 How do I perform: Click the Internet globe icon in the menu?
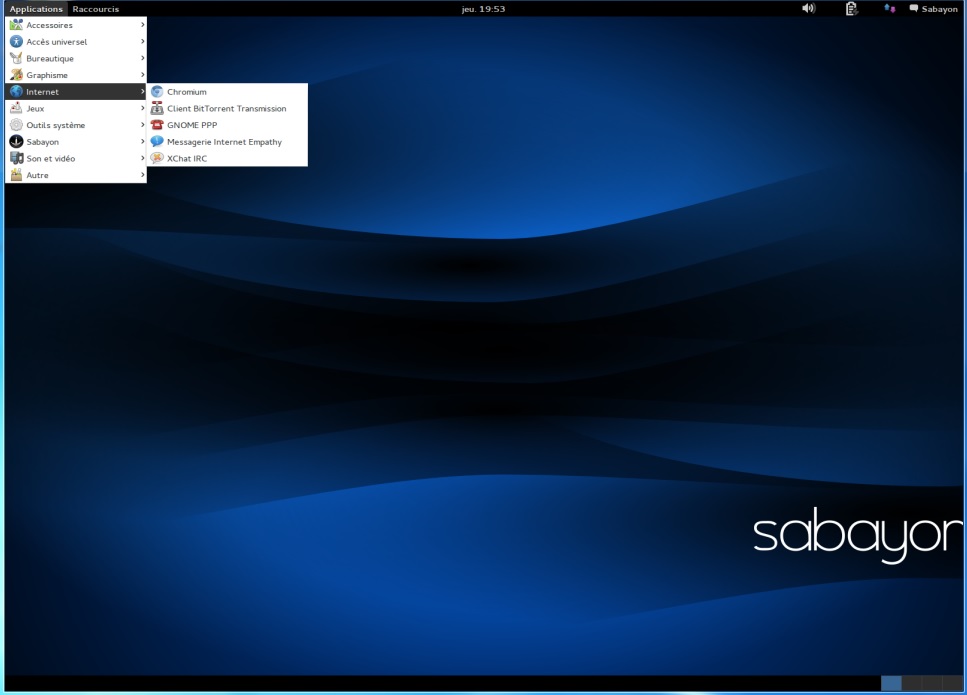pos(17,91)
